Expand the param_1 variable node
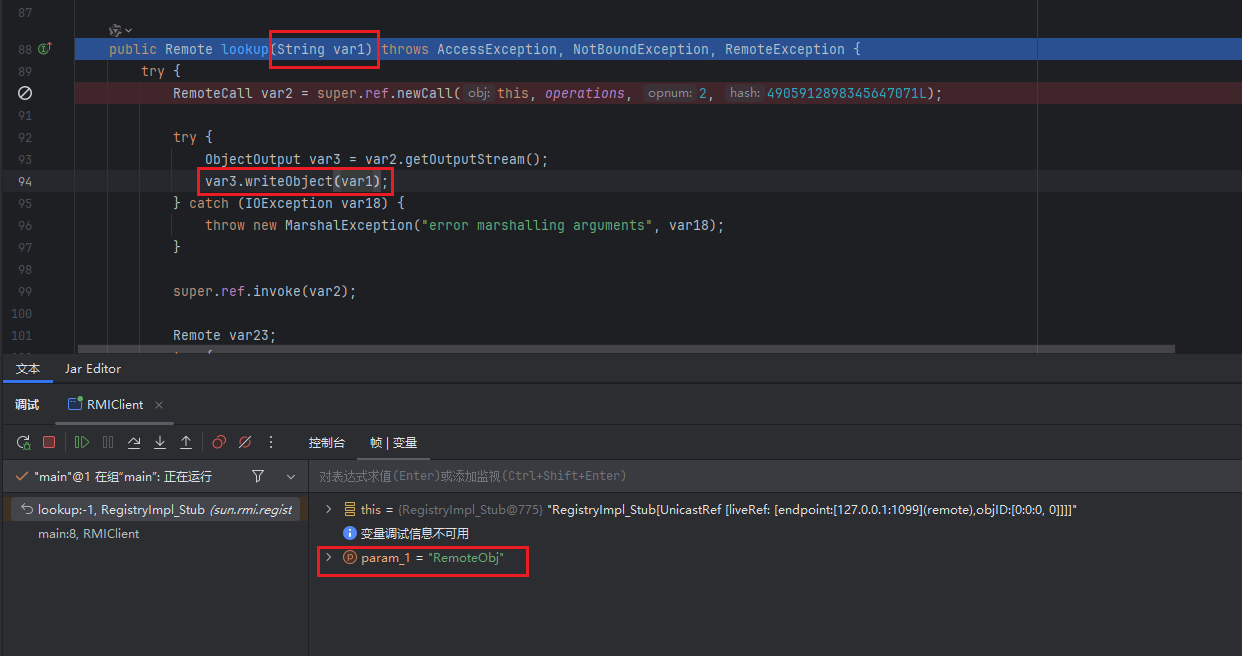Image resolution: width=1242 pixels, height=656 pixels. pyautogui.click(x=328, y=558)
